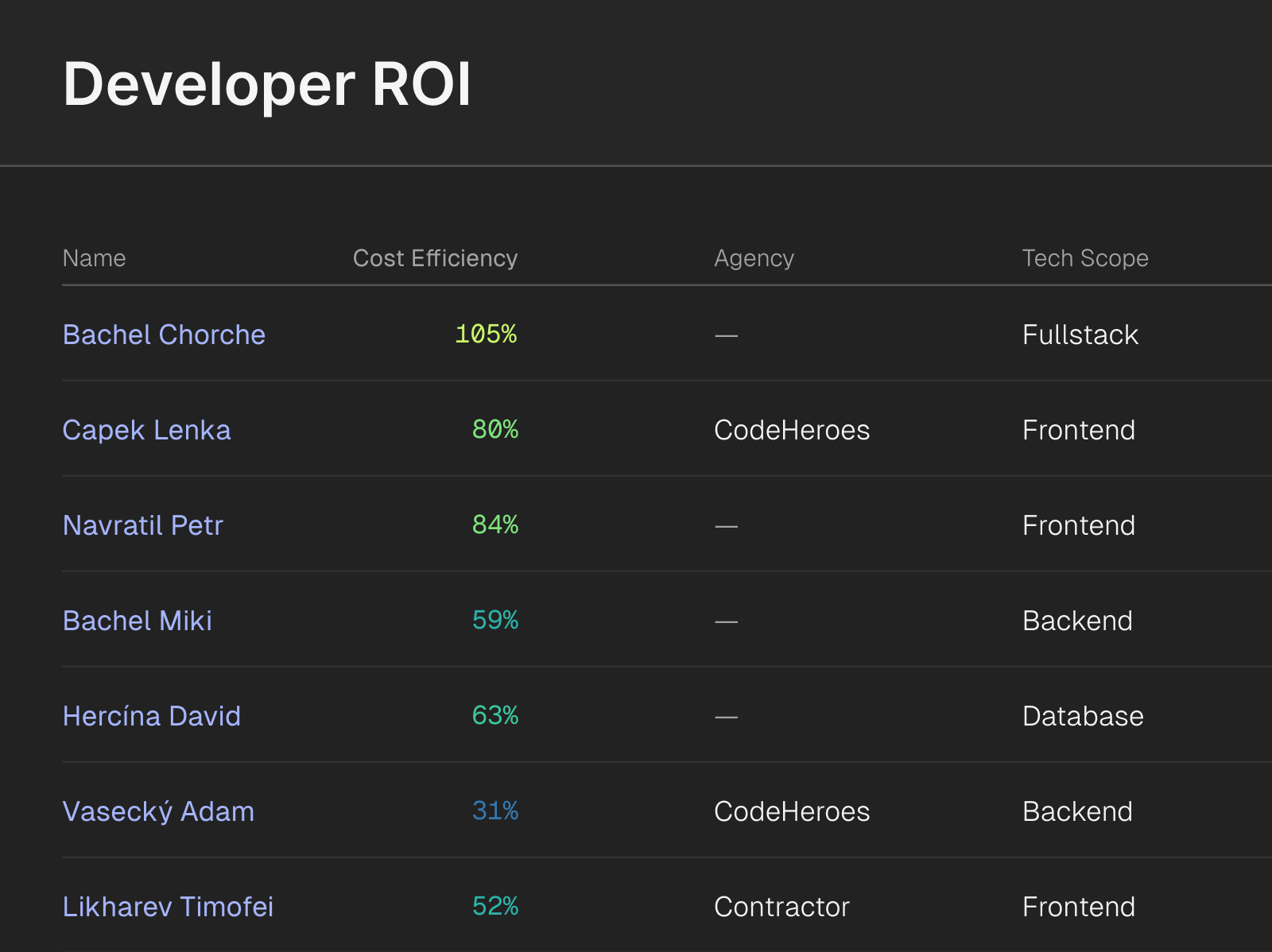
Task: Click the Name column header
Action: [94, 258]
